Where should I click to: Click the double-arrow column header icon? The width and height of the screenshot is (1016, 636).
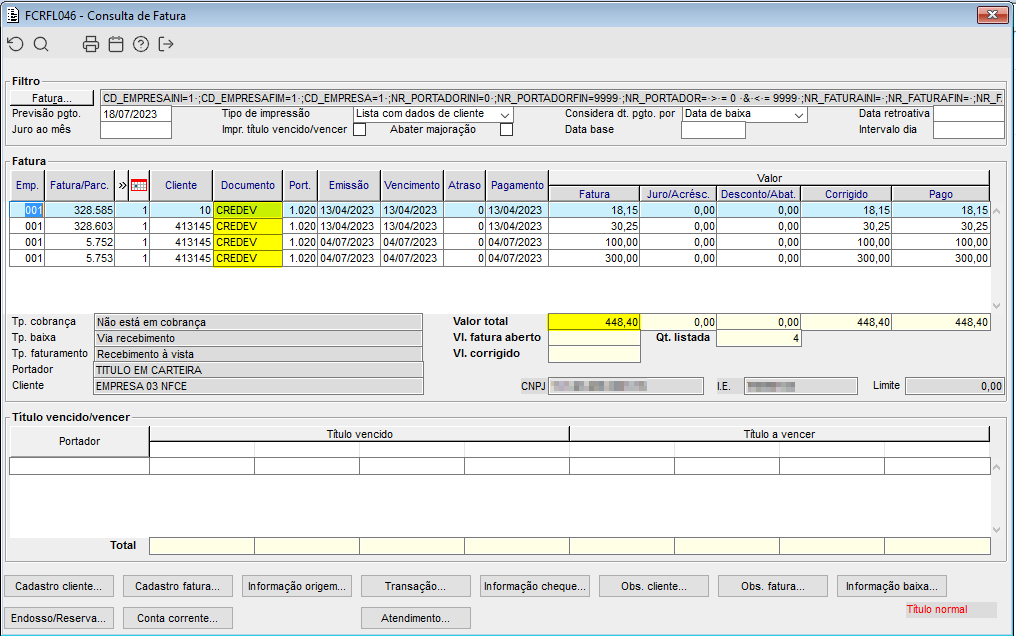coord(122,185)
